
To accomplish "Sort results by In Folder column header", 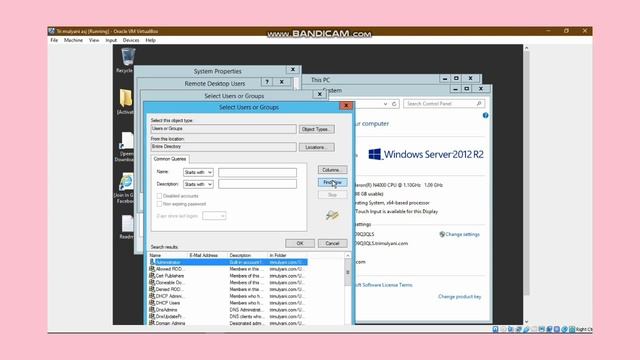I will 287,255.
